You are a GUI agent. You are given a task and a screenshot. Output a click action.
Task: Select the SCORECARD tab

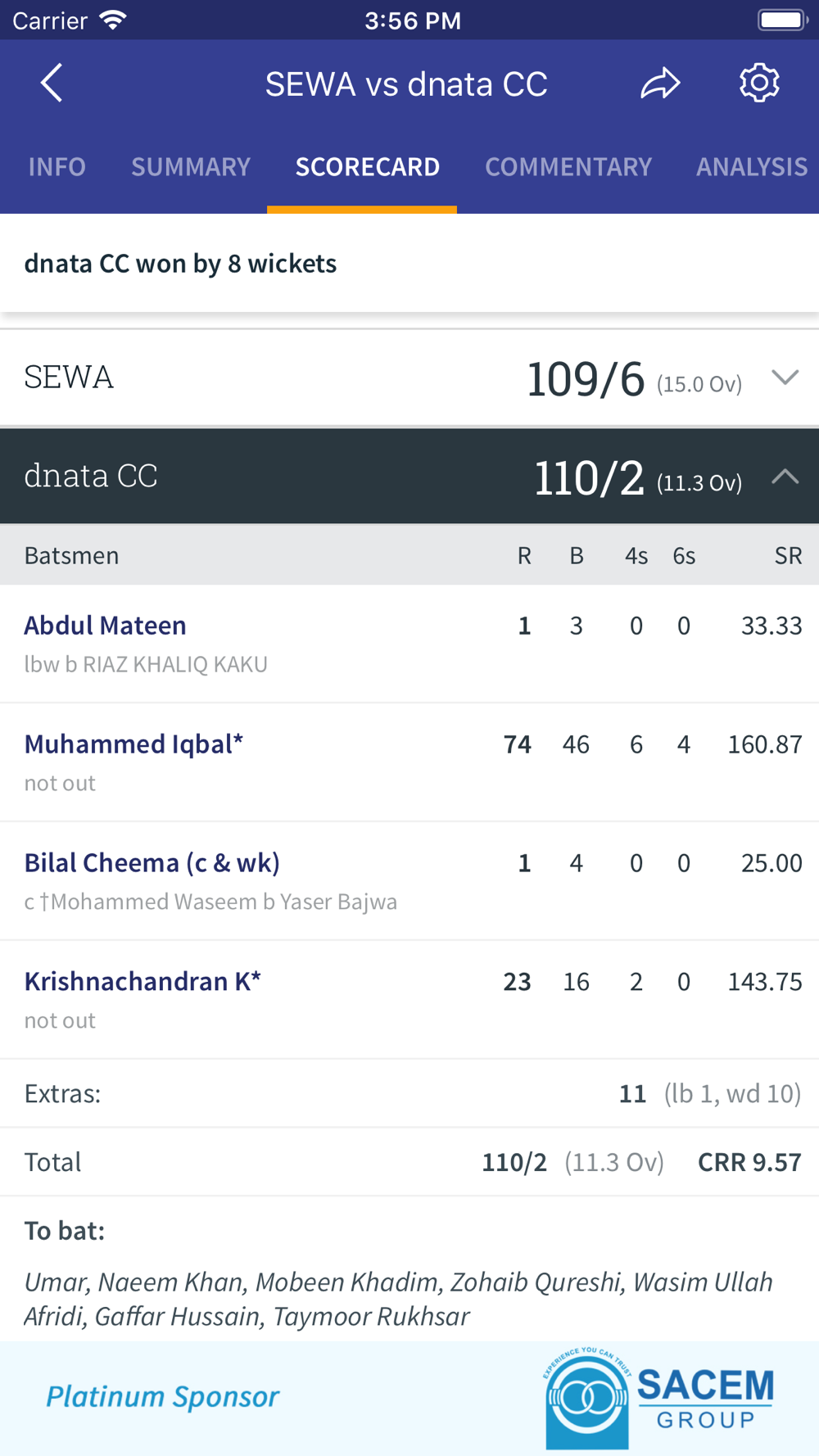pos(367,167)
